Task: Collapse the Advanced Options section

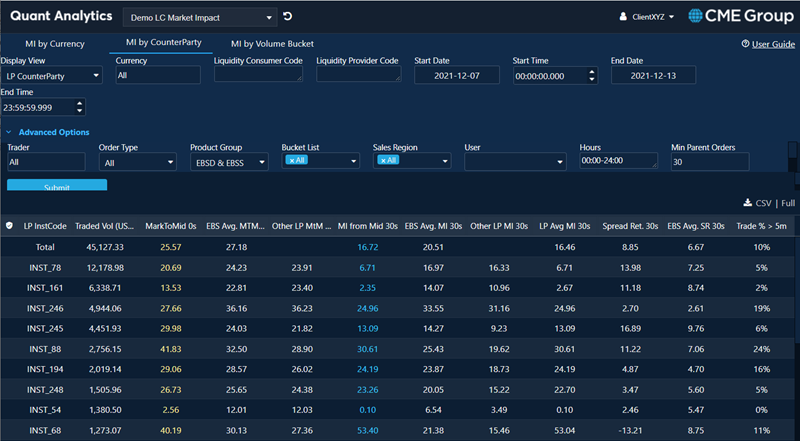Action: tap(10, 132)
